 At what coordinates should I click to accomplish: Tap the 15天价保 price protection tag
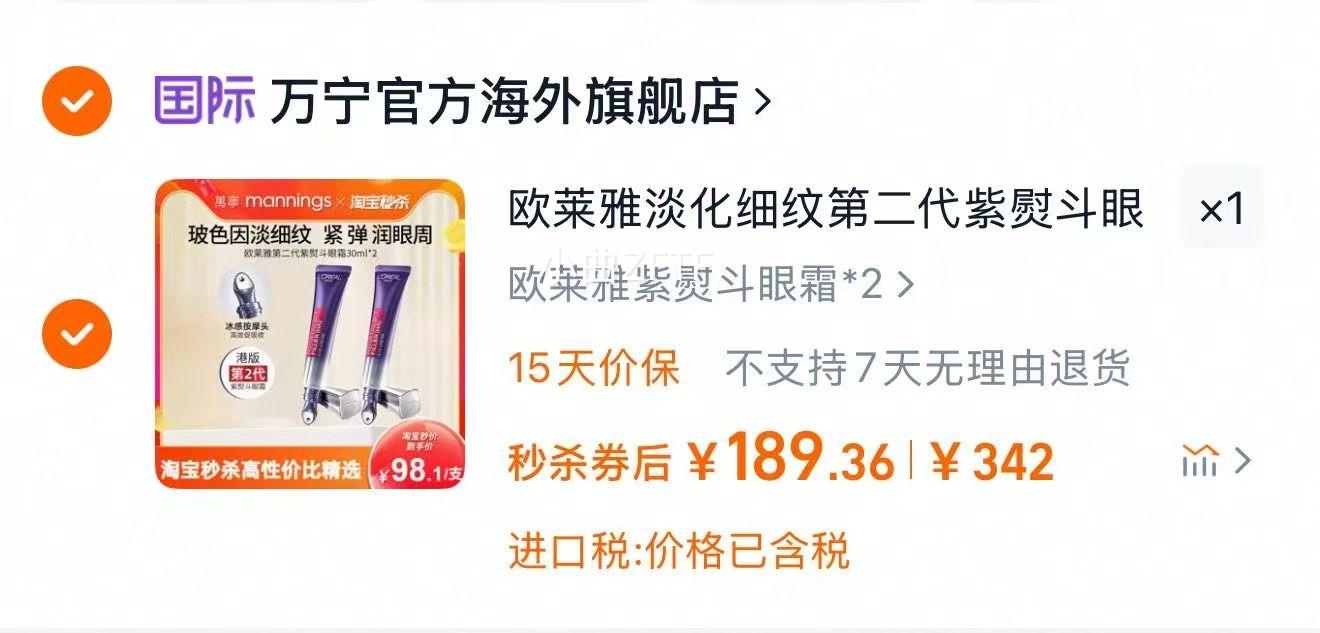tap(594, 369)
